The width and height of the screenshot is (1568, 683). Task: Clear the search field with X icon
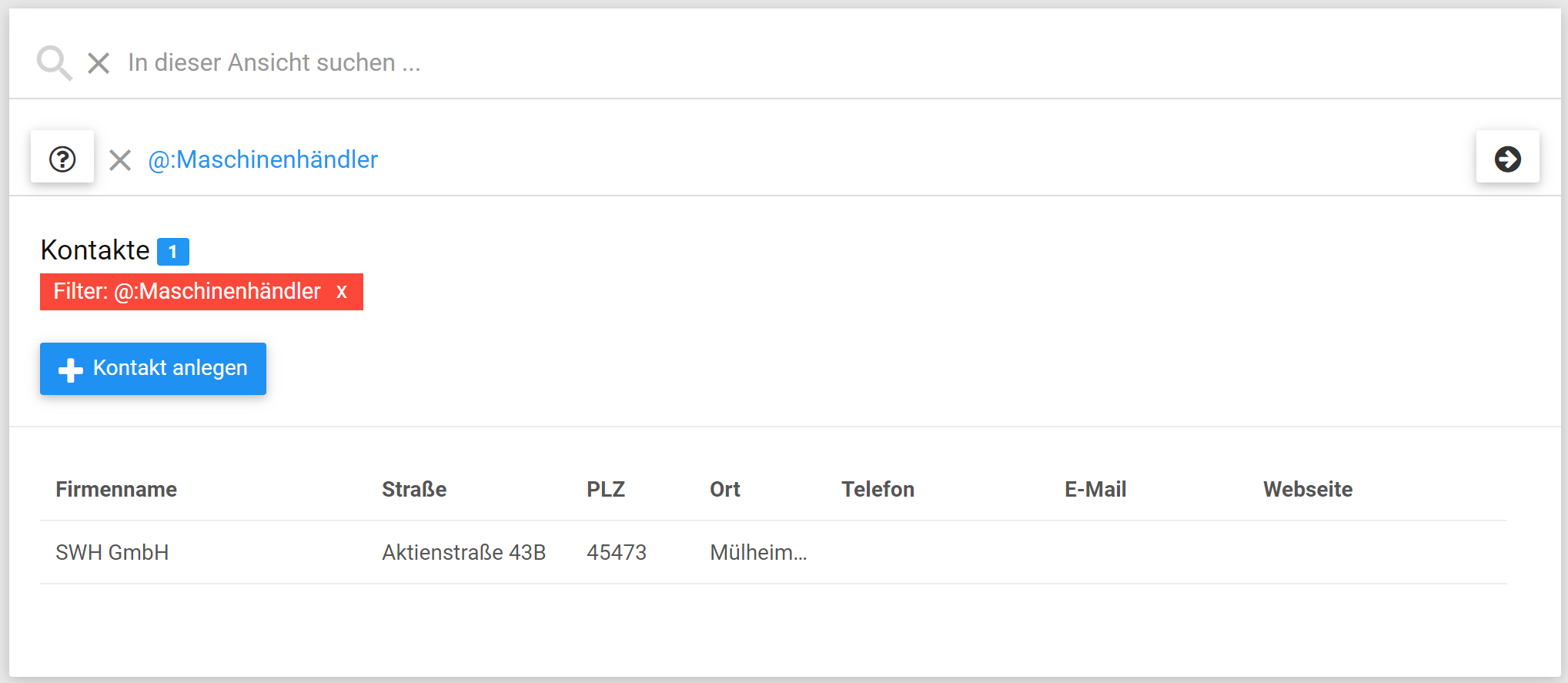(99, 62)
